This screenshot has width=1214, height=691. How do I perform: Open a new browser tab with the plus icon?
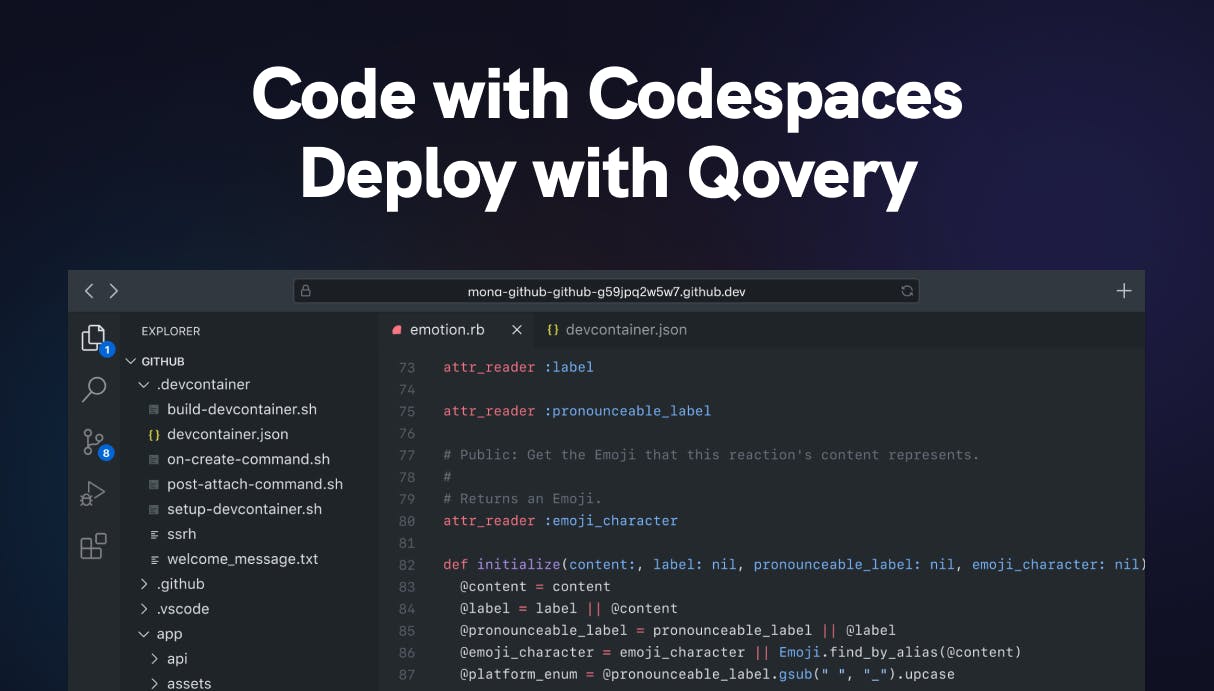tap(1123, 290)
